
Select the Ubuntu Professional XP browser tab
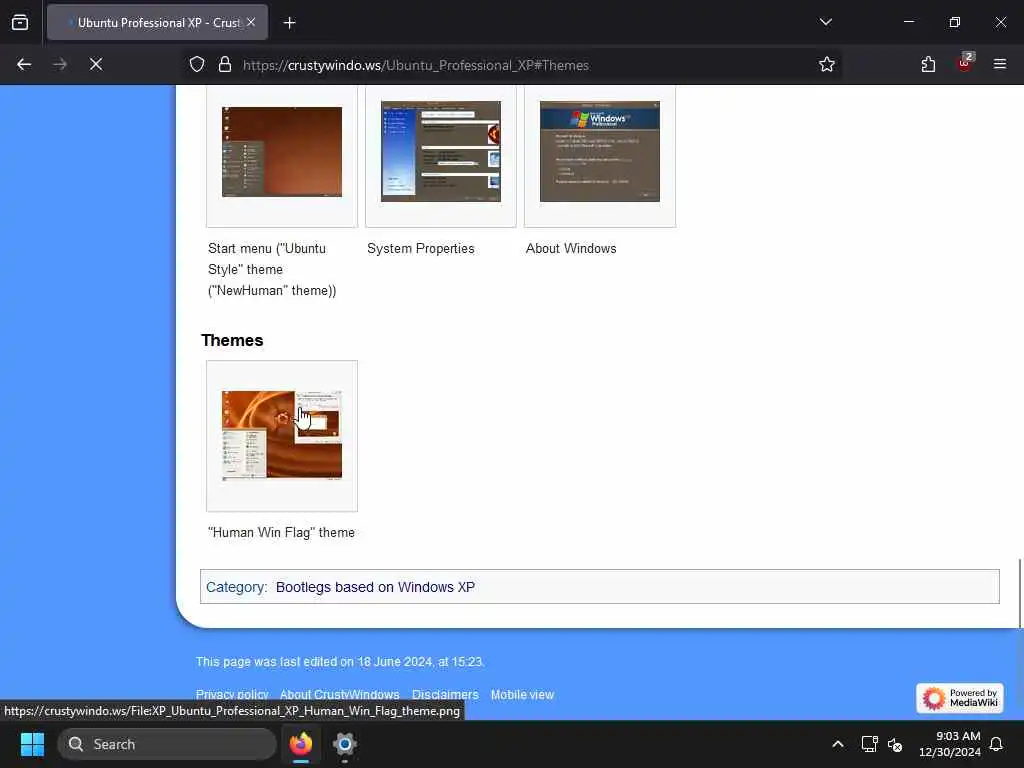157,23
